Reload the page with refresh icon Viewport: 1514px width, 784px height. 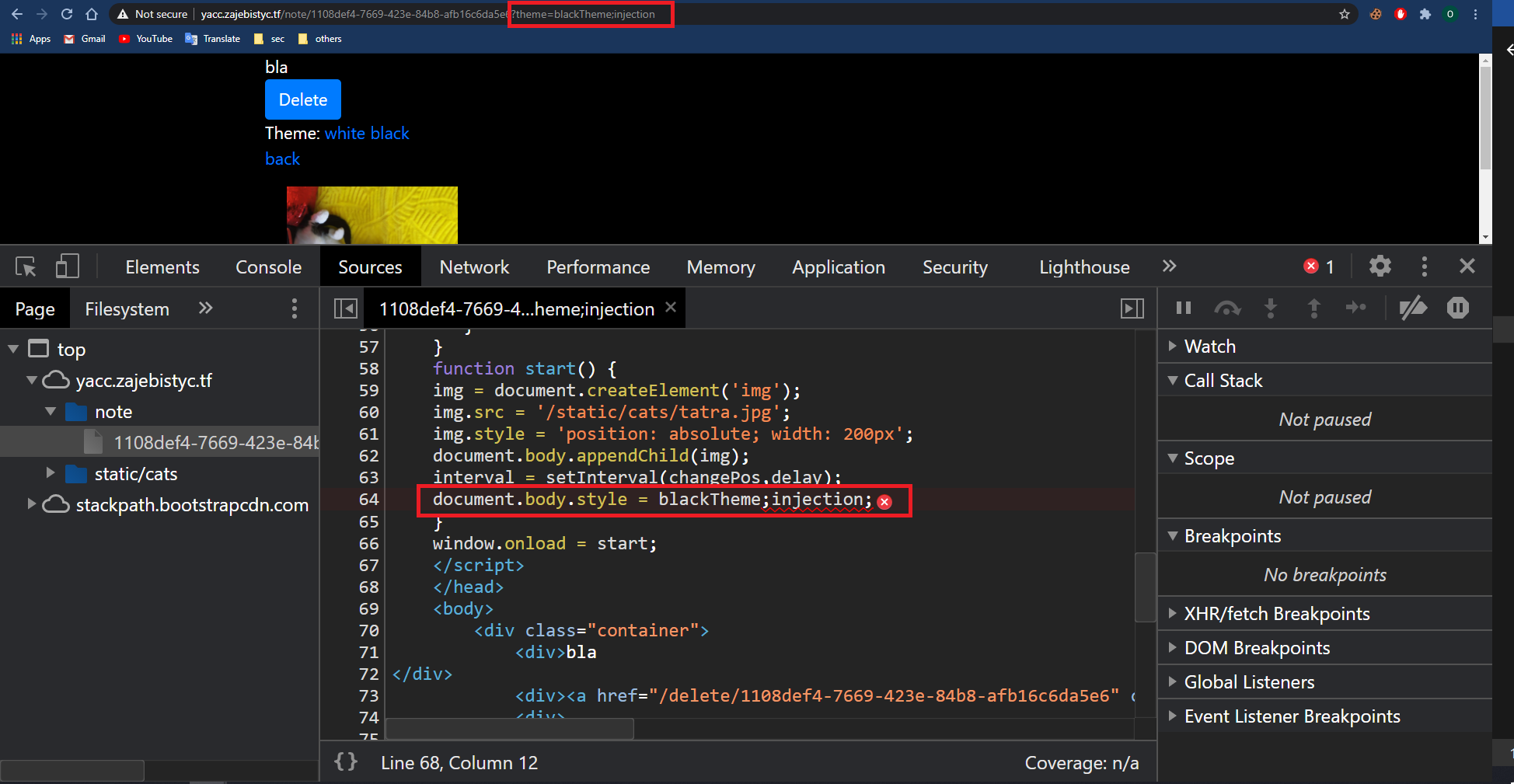tap(67, 14)
